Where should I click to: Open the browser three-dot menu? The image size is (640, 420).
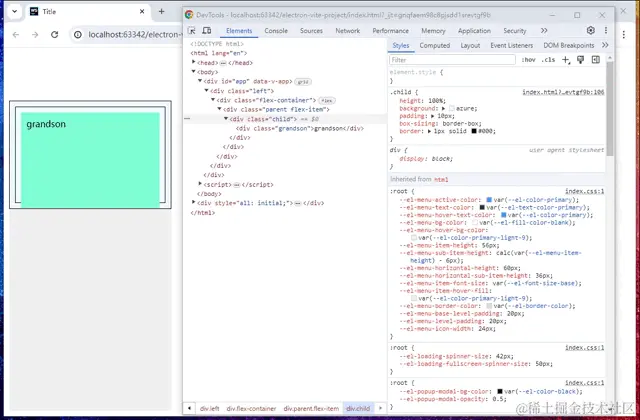624,35
